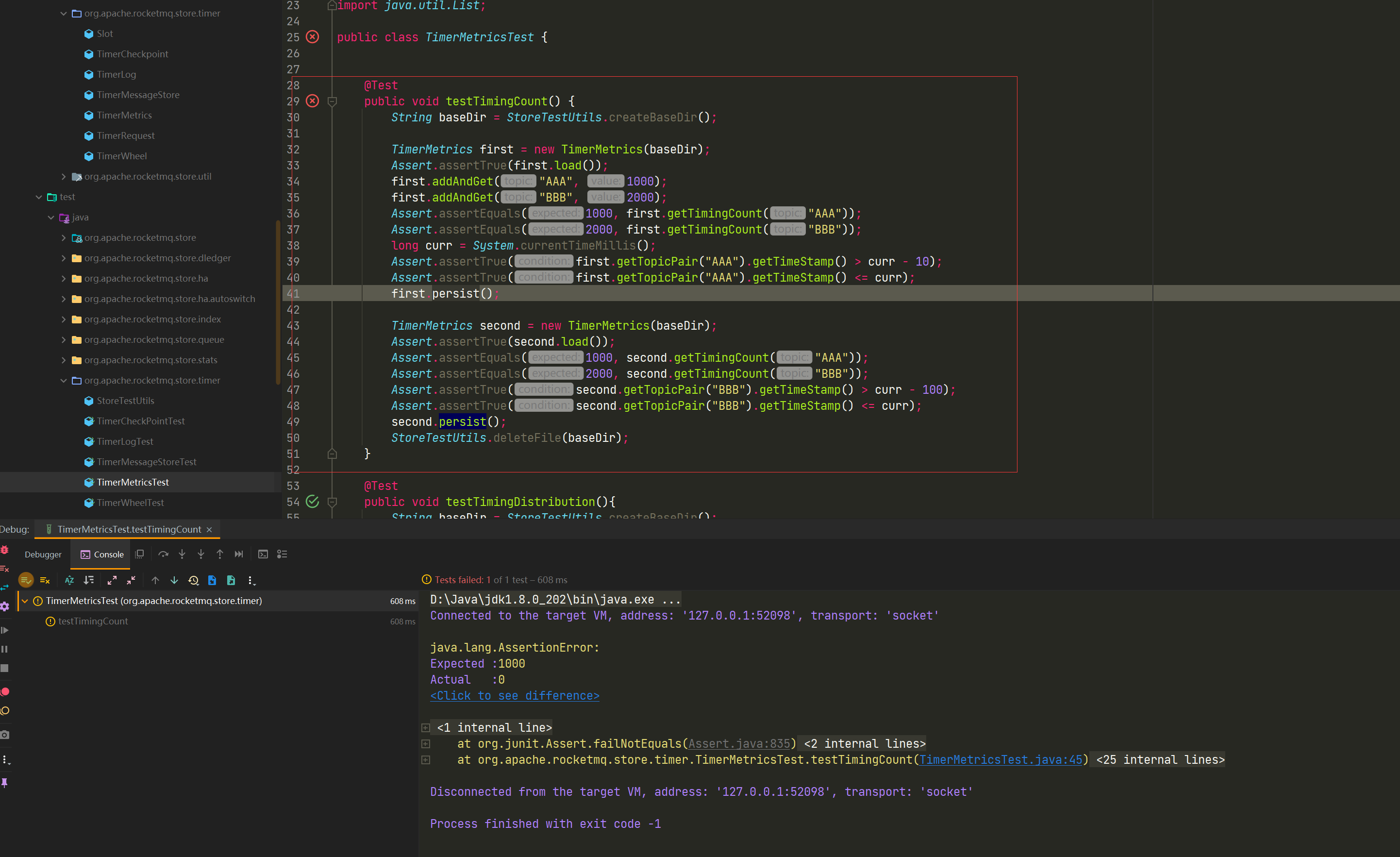1400x857 pixels.
Task: Select the Console tab
Action: [102, 555]
